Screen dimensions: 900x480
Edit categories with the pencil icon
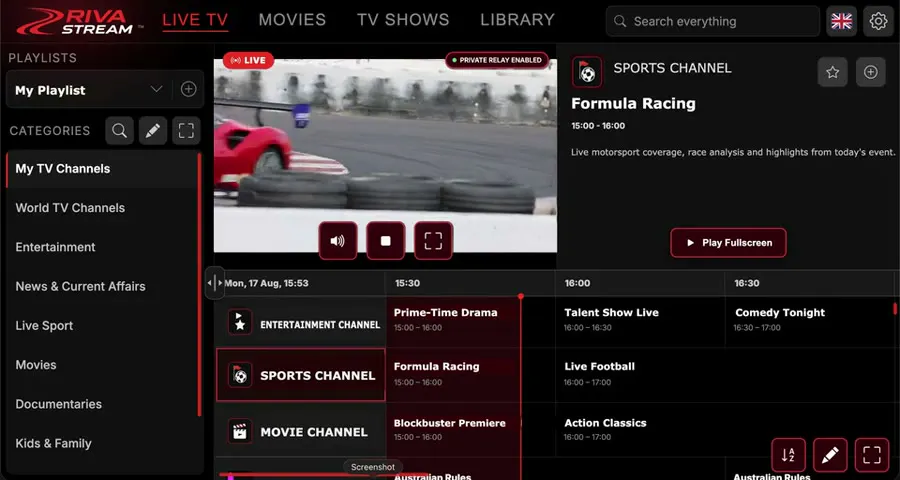pyautogui.click(x=153, y=131)
